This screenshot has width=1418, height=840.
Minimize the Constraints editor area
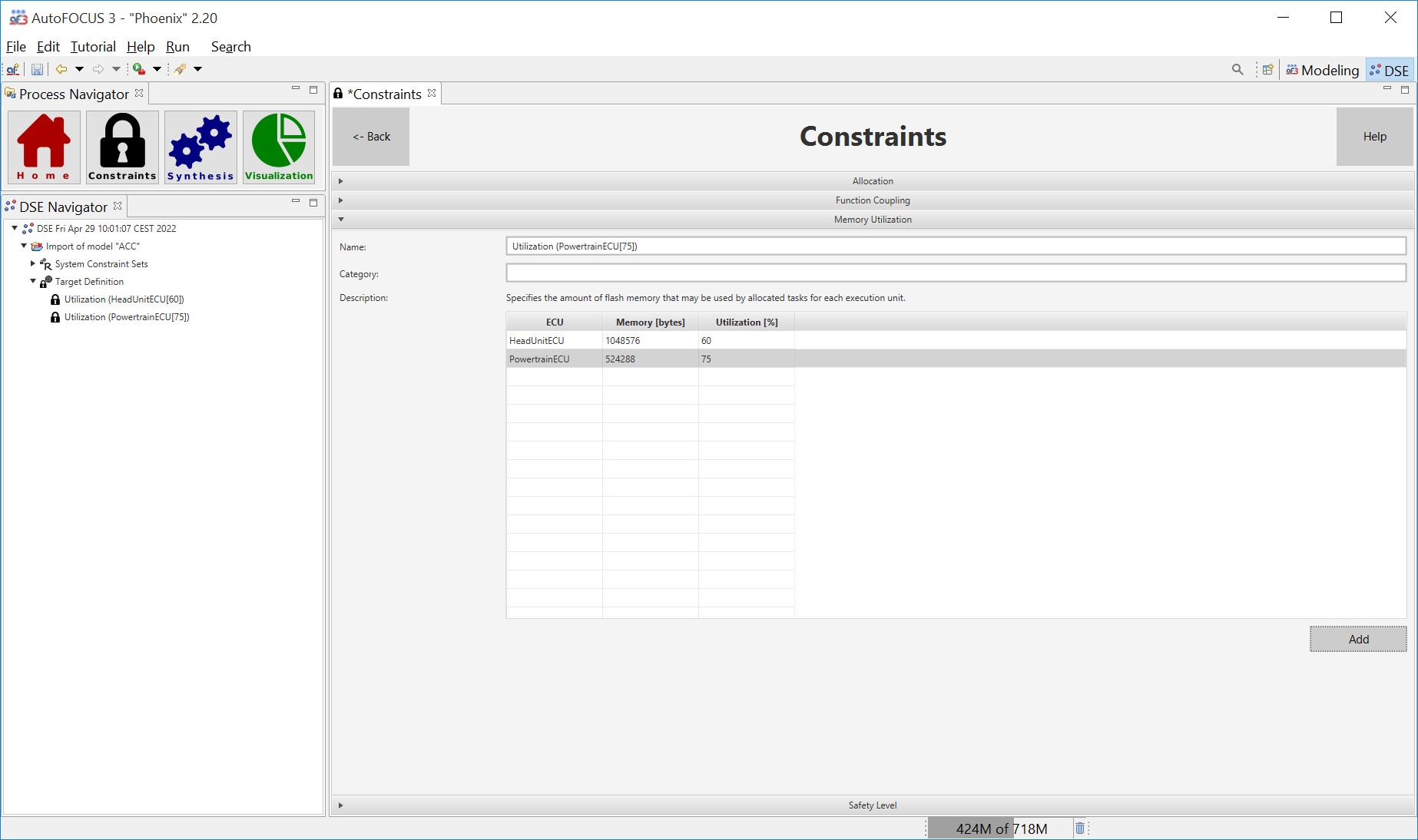point(1387,89)
